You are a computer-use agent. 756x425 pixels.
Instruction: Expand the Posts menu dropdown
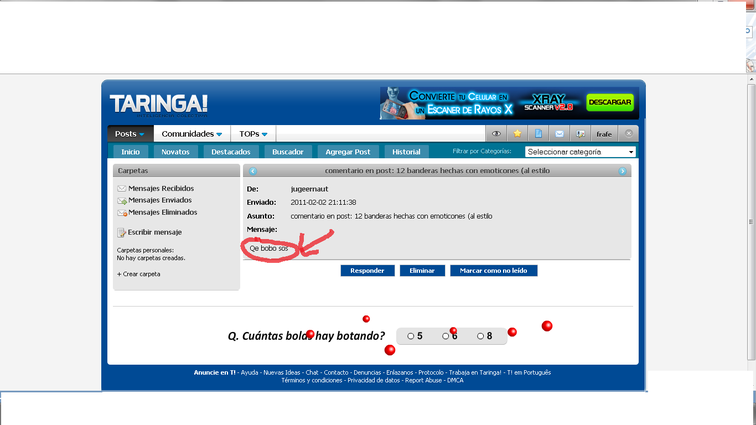point(130,134)
